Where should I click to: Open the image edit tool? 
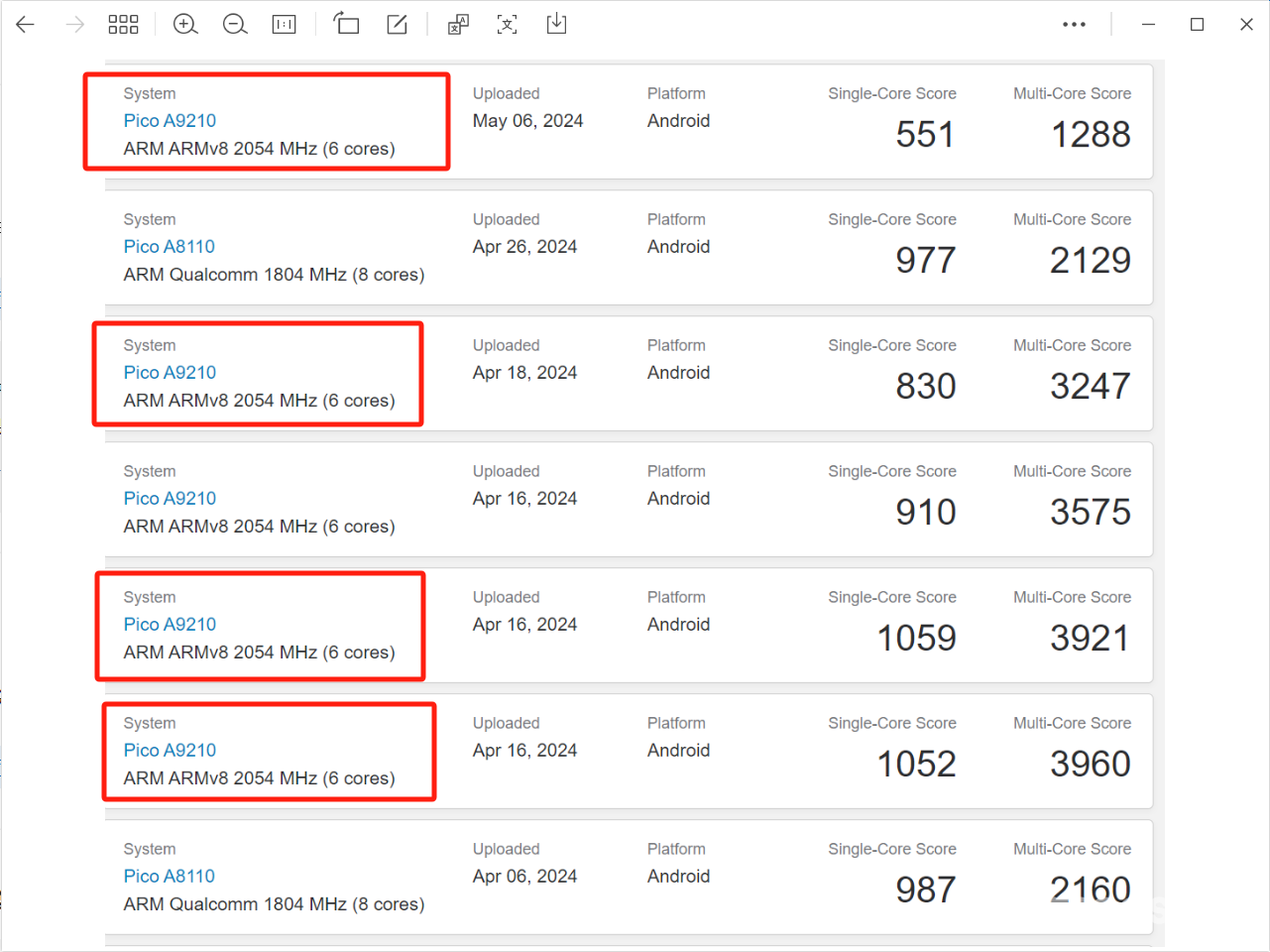(397, 25)
